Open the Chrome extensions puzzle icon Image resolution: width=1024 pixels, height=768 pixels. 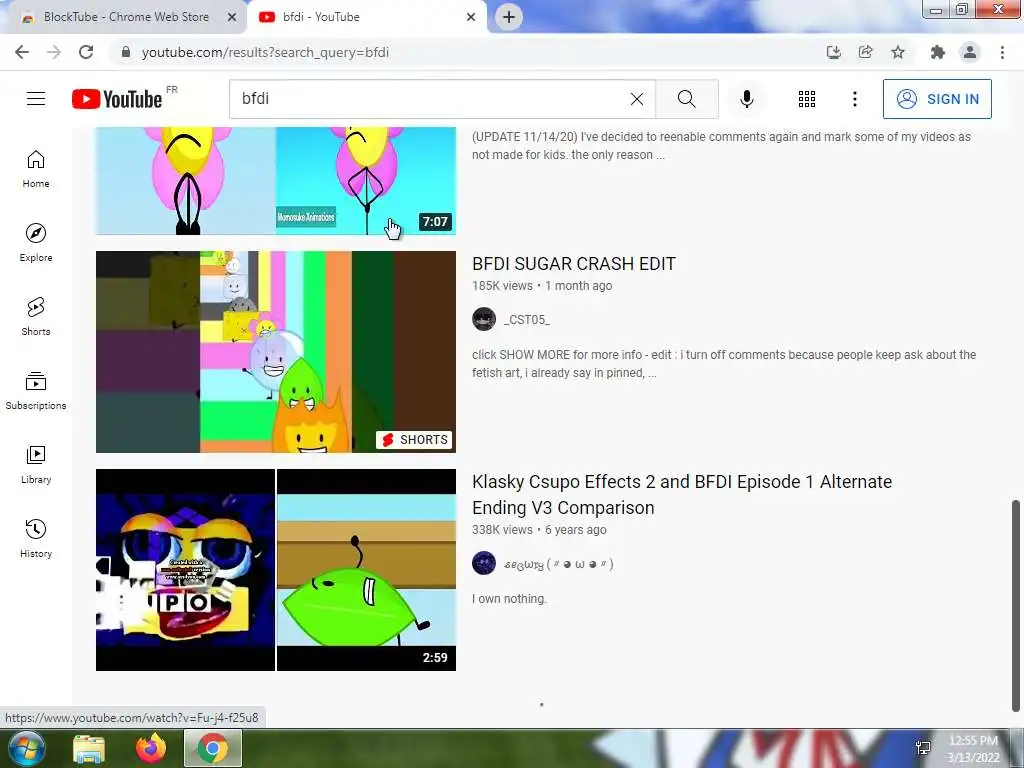938,52
